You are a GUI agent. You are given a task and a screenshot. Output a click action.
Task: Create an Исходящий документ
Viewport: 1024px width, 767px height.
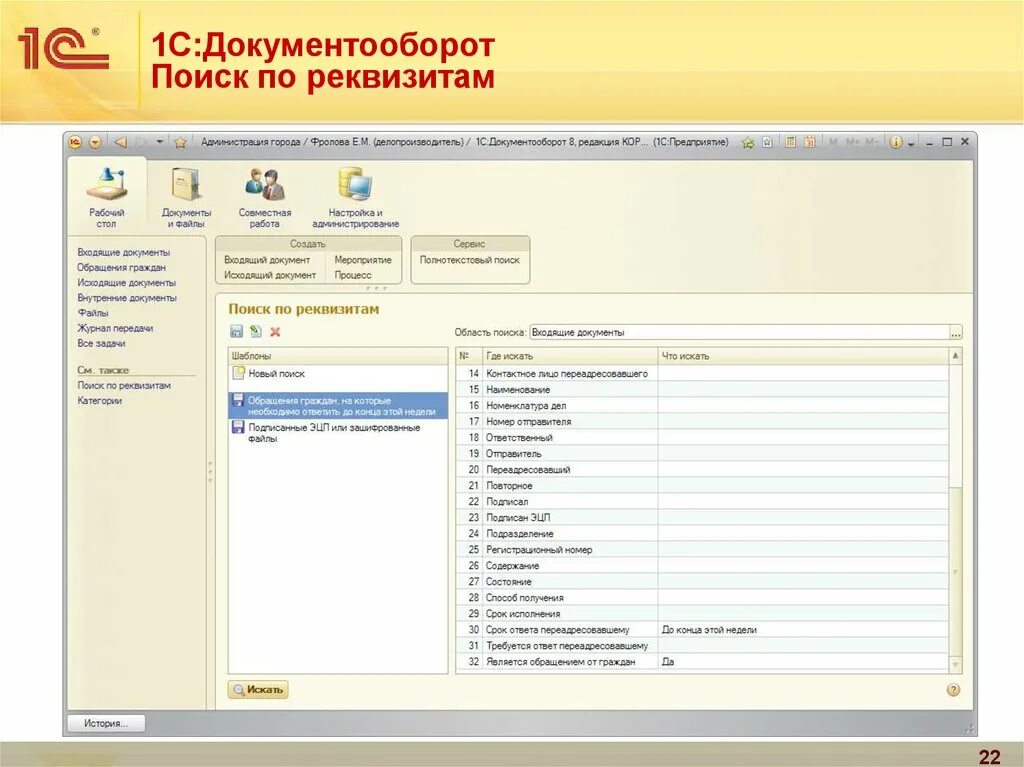tap(270, 275)
